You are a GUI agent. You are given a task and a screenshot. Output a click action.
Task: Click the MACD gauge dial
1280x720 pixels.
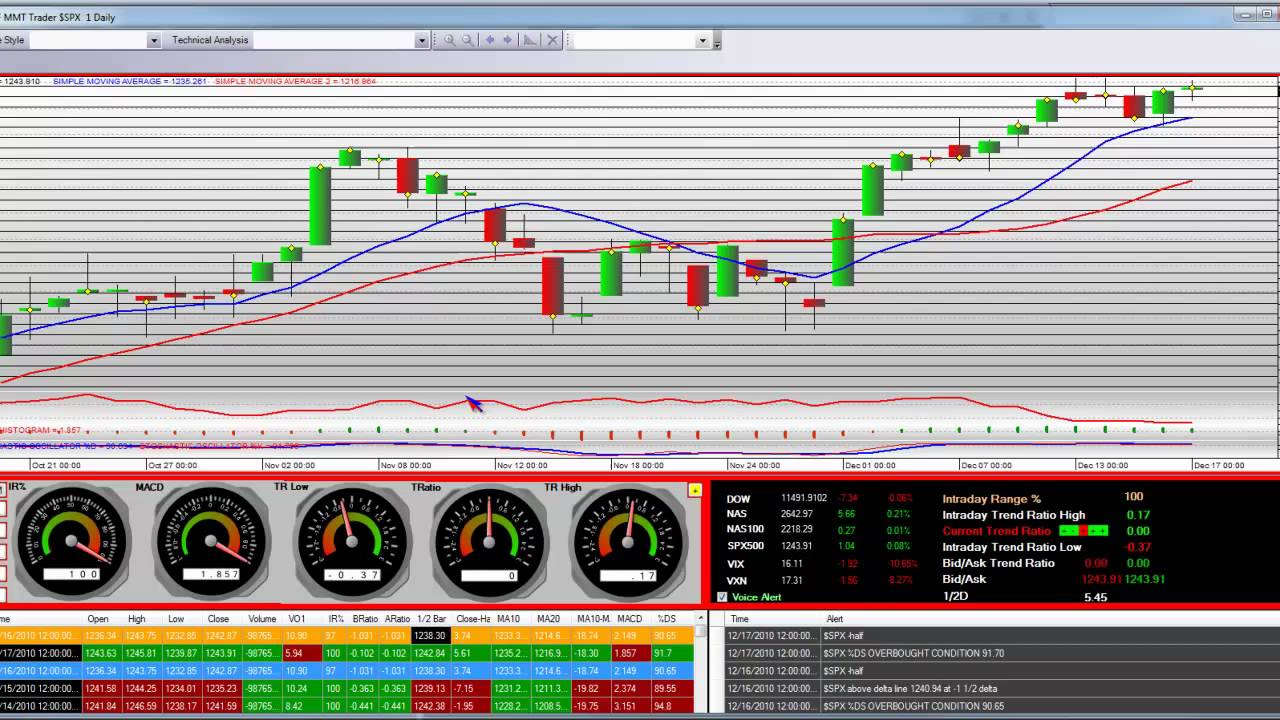(211, 541)
